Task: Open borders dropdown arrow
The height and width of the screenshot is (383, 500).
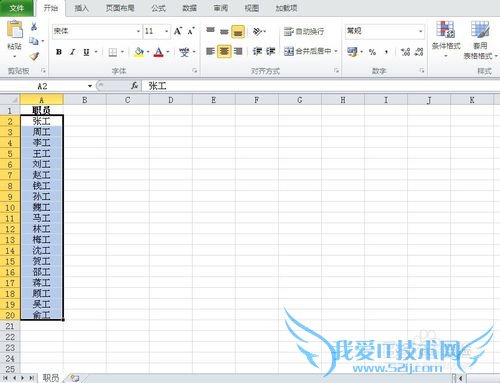Action: click(122, 52)
